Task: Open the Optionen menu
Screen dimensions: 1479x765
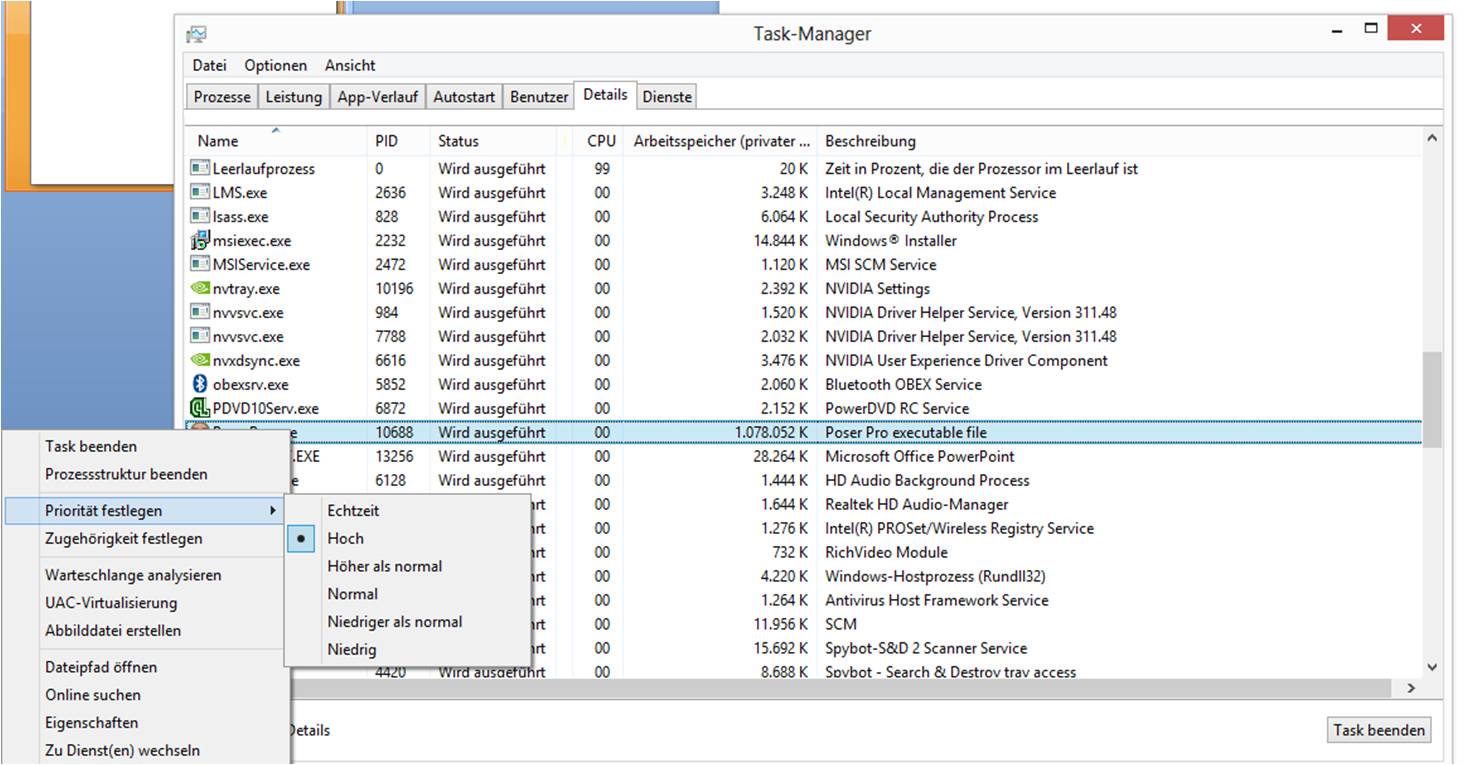Action: pos(275,65)
